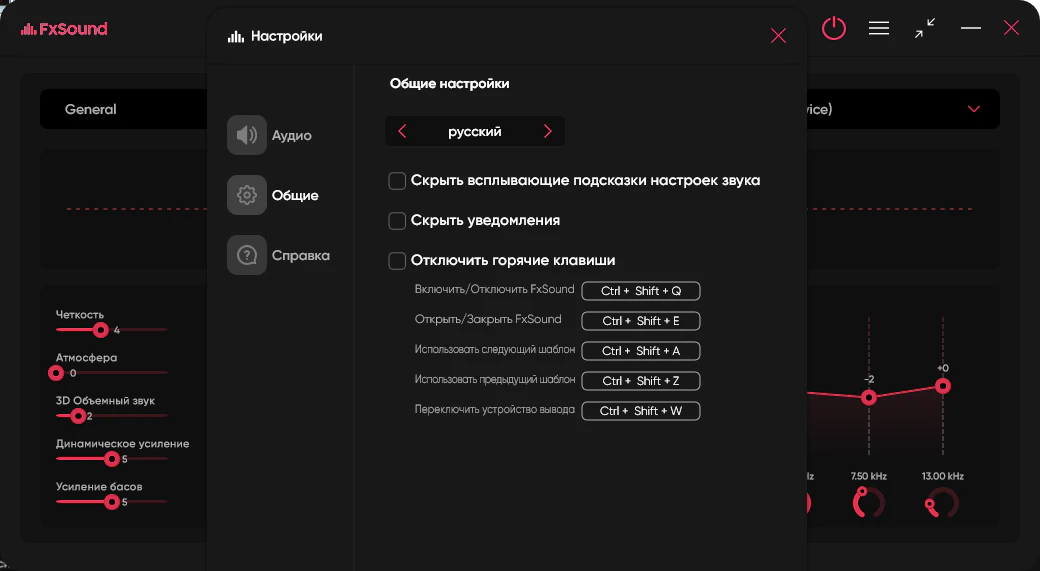Check the Отключить горячие клавиши checkbox

[397, 261]
